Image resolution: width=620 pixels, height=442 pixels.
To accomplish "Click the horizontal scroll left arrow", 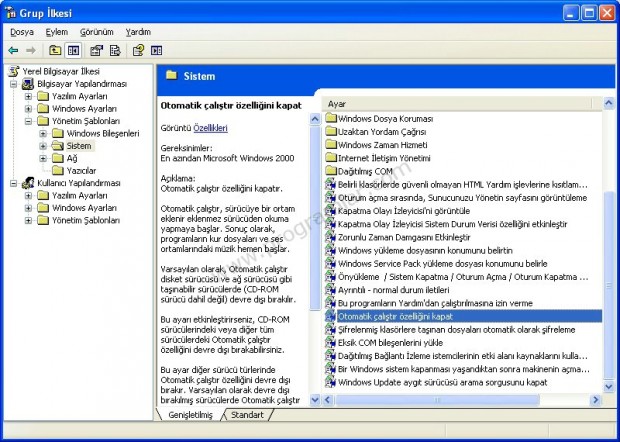I will (x=327, y=400).
